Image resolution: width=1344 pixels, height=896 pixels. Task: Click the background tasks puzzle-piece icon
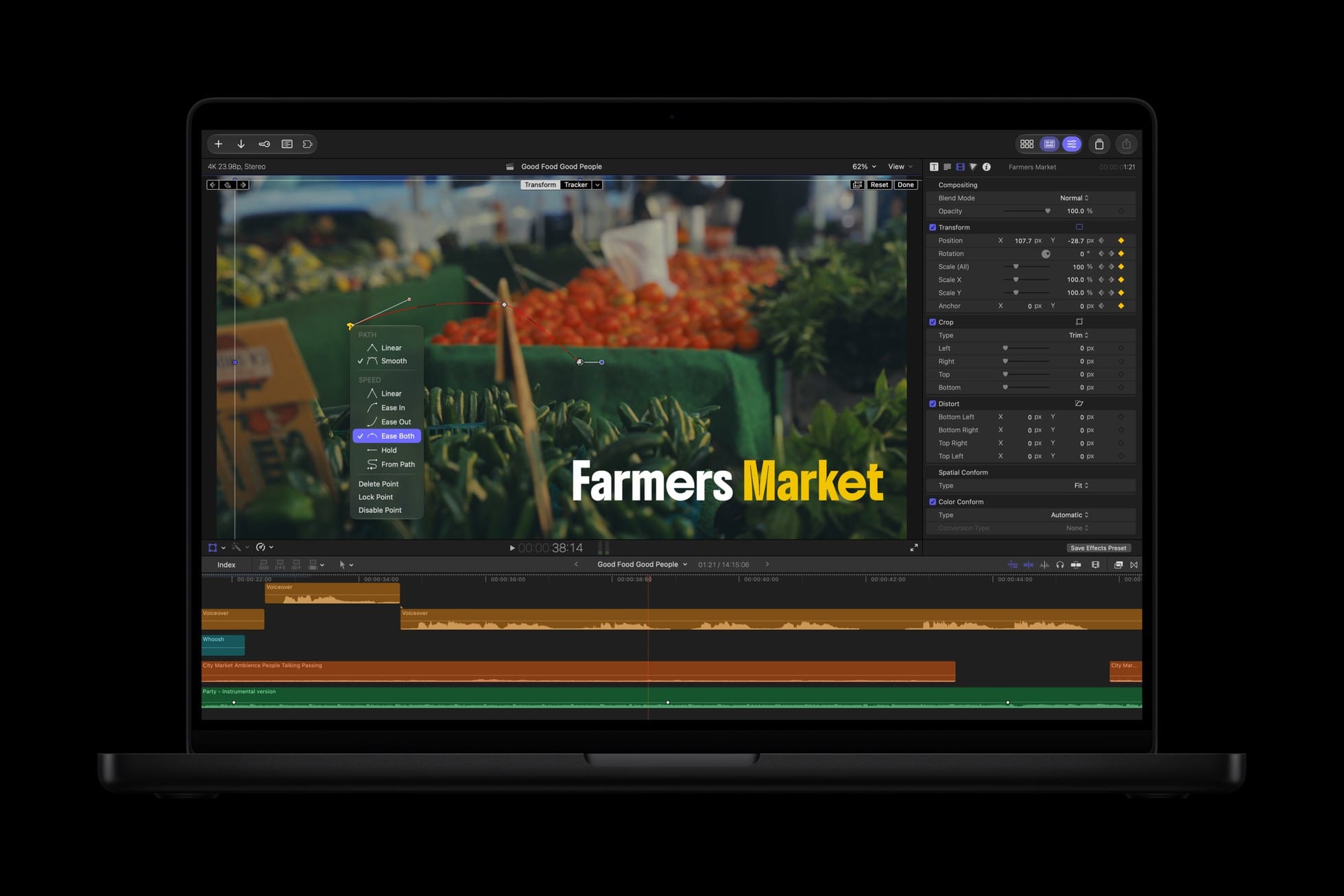point(307,144)
